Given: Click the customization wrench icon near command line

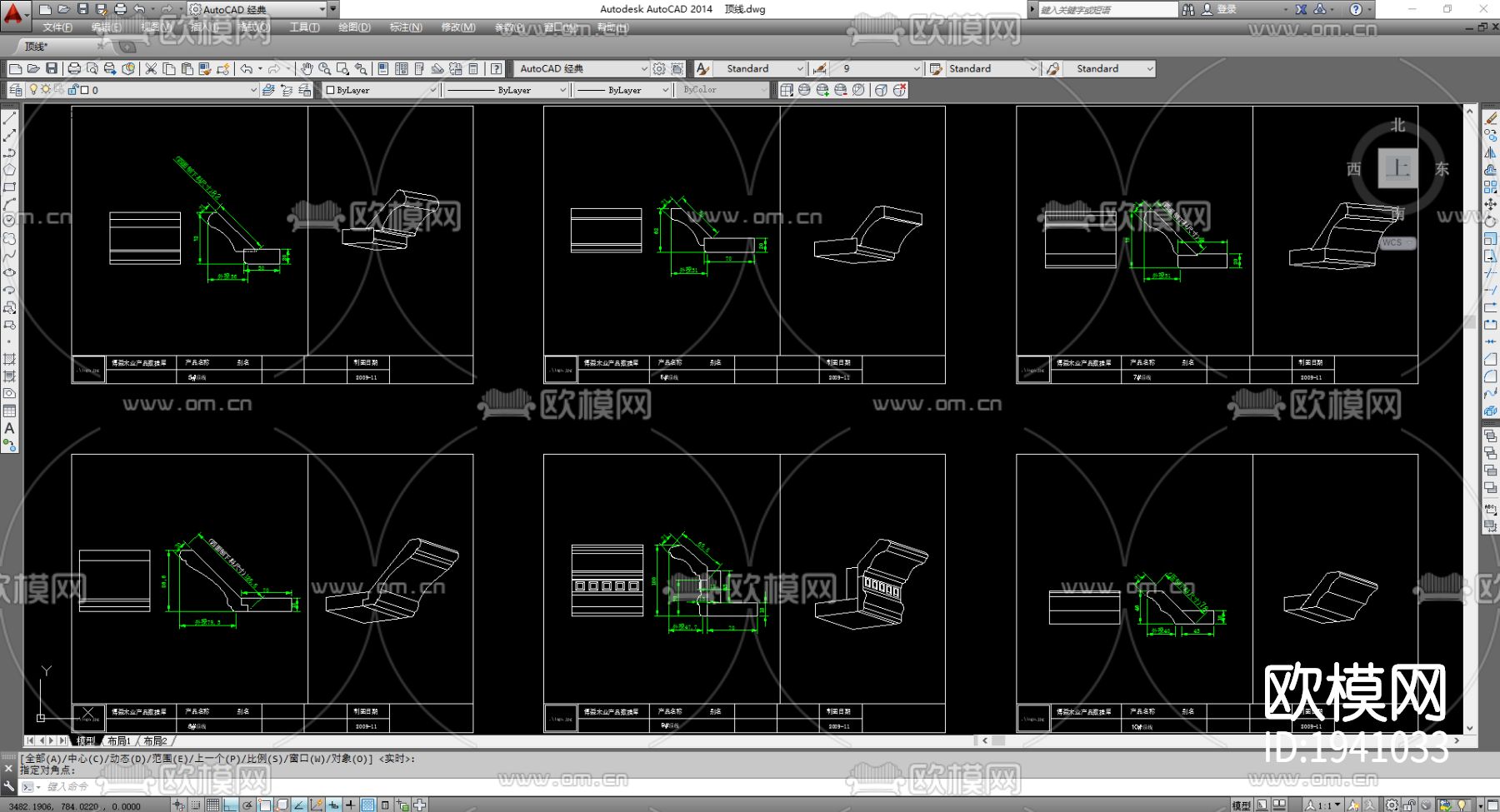Looking at the screenshot, I should tap(9, 785).
